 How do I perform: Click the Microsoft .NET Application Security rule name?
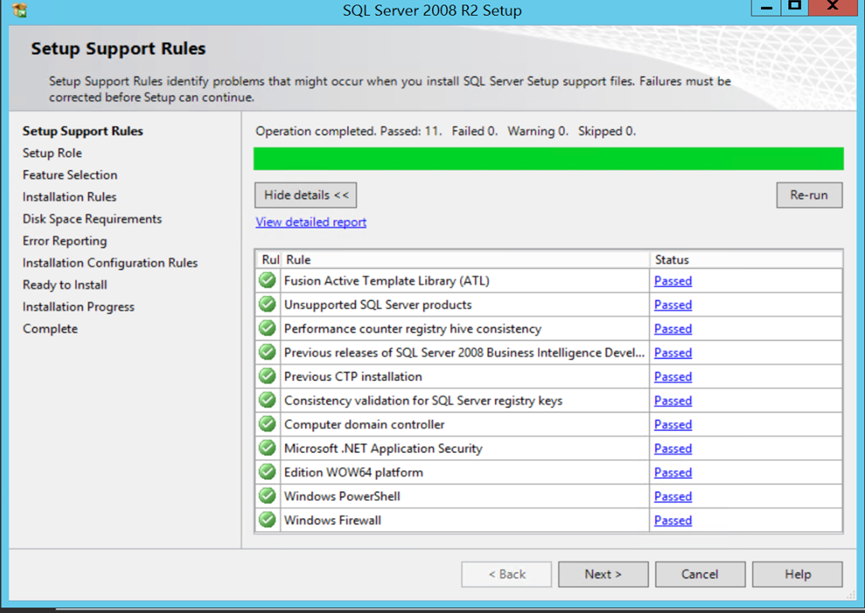(383, 449)
